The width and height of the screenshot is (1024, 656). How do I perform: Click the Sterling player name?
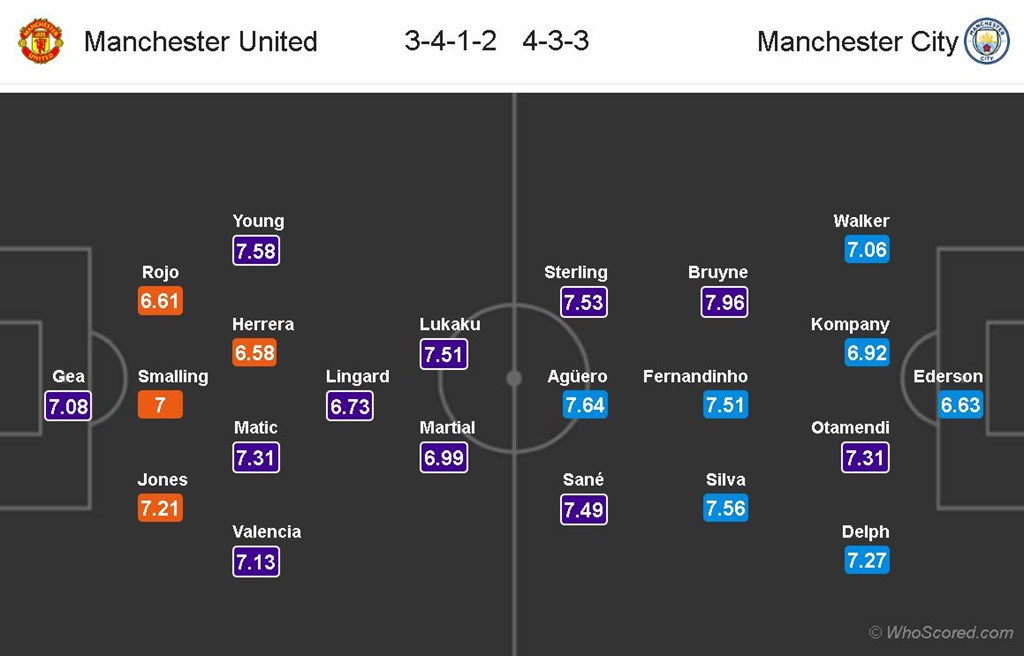(575, 272)
